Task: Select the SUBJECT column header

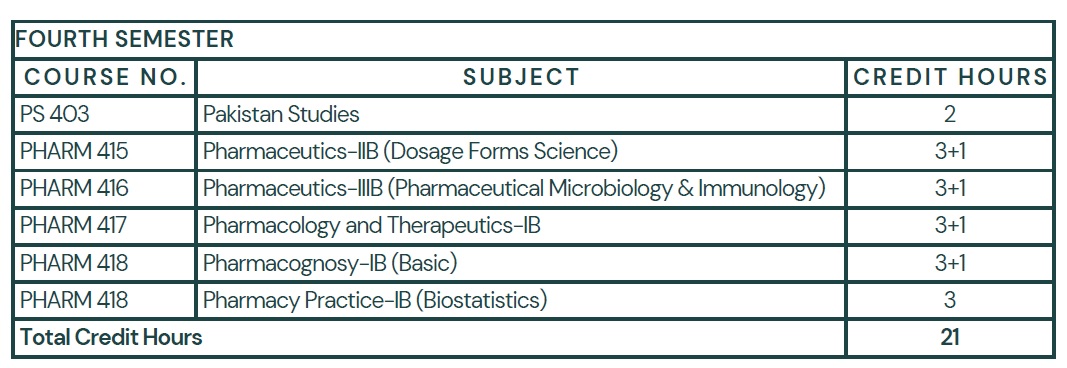Action: click(521, 77)
